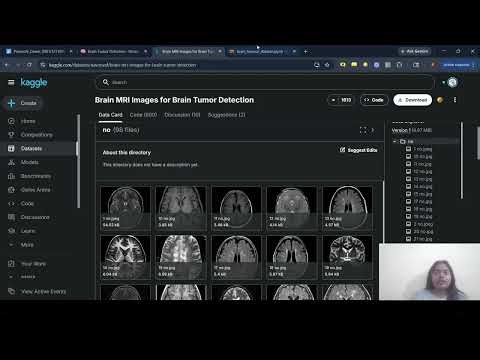Click the browser address bar URL
The height and width of the screenshot is (360, 480).
(x=123, y=65)
